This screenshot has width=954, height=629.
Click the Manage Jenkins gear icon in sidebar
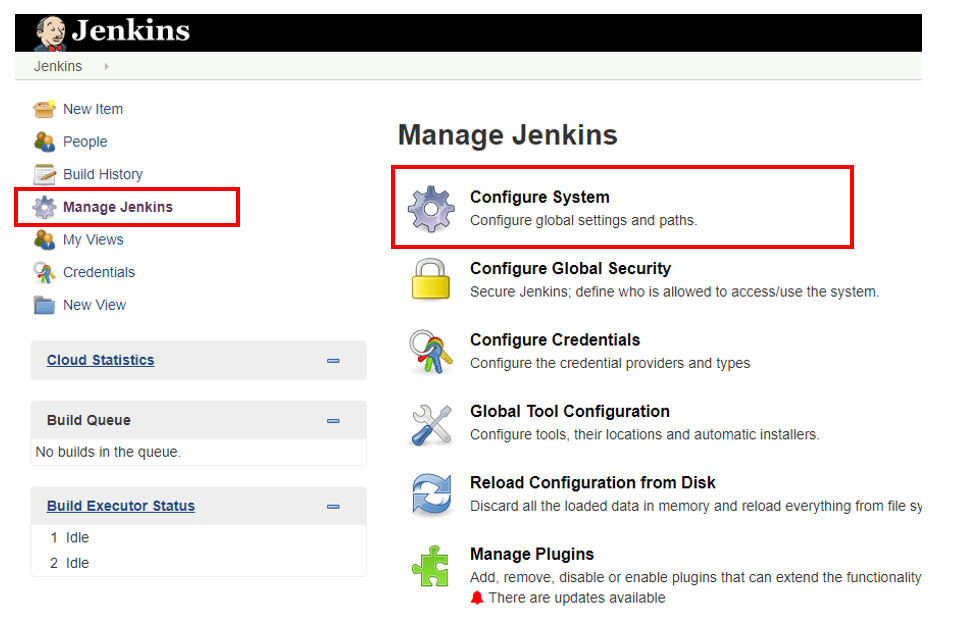point(44,207)
